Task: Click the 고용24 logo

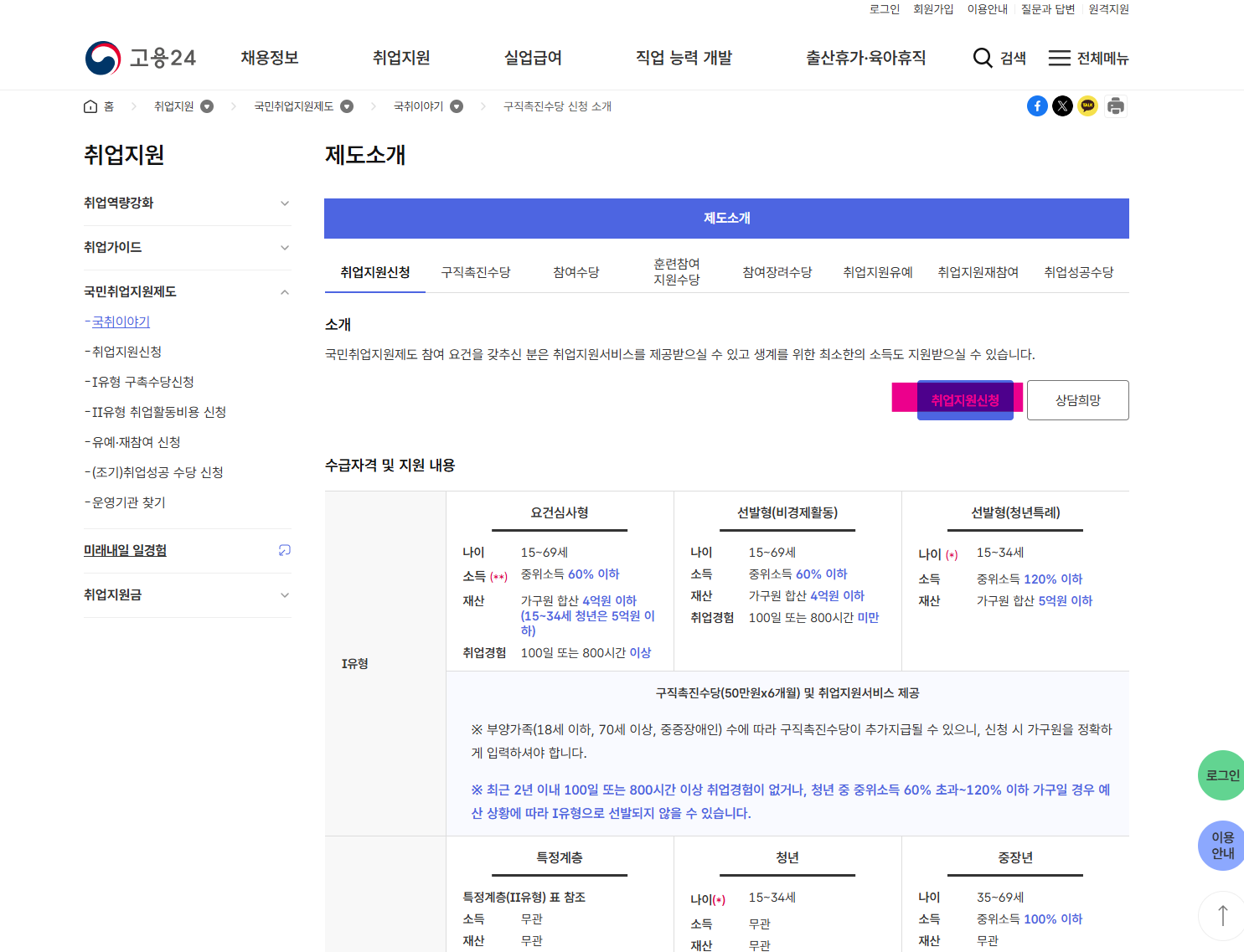Action: pos(141,58)
